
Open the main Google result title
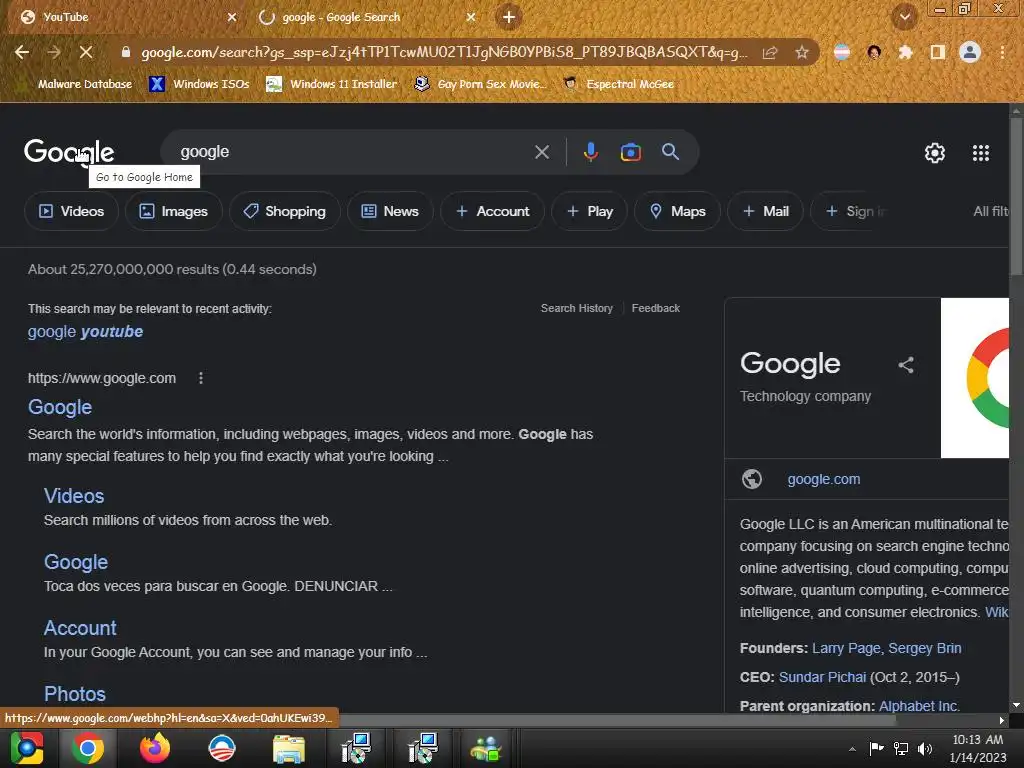pyautogui.click(x=60, y=407)
